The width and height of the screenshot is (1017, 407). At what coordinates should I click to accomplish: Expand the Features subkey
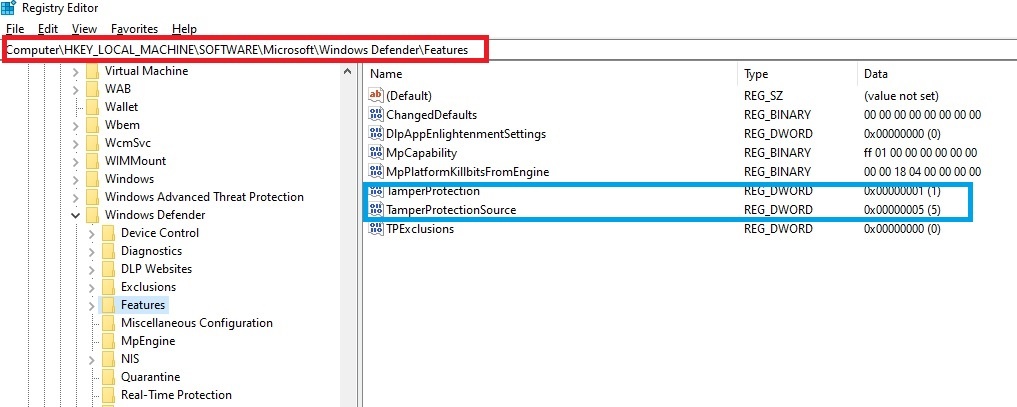(92, 305)
